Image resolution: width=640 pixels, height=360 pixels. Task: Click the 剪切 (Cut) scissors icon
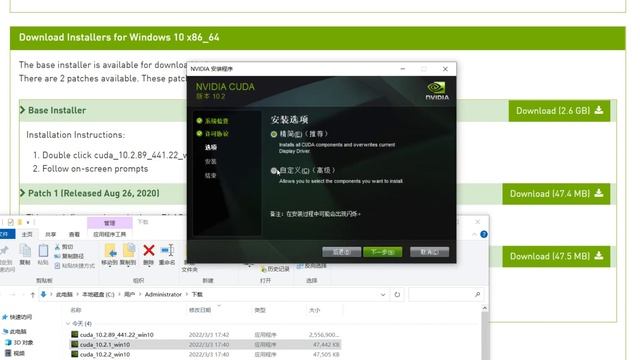58,247
